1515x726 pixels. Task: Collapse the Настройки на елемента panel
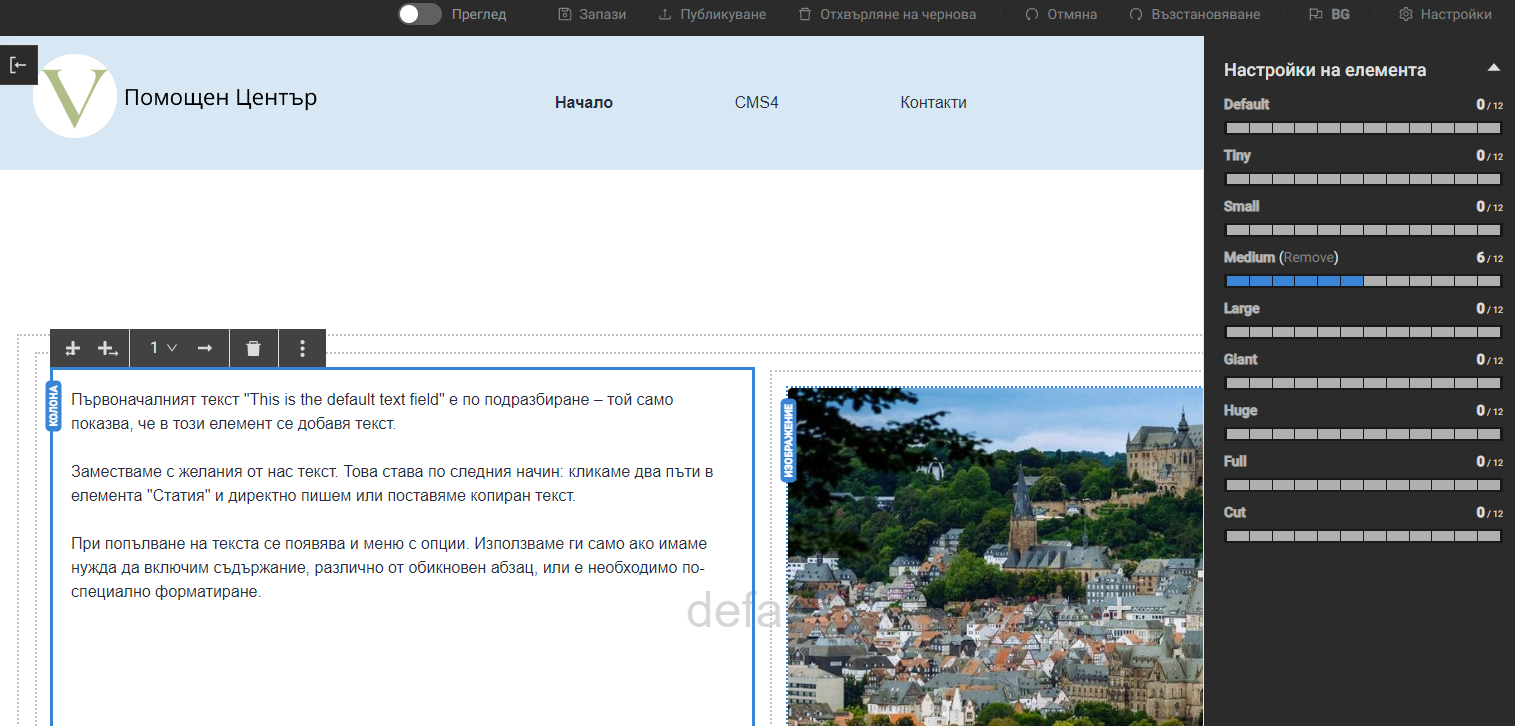point(1493,68)
